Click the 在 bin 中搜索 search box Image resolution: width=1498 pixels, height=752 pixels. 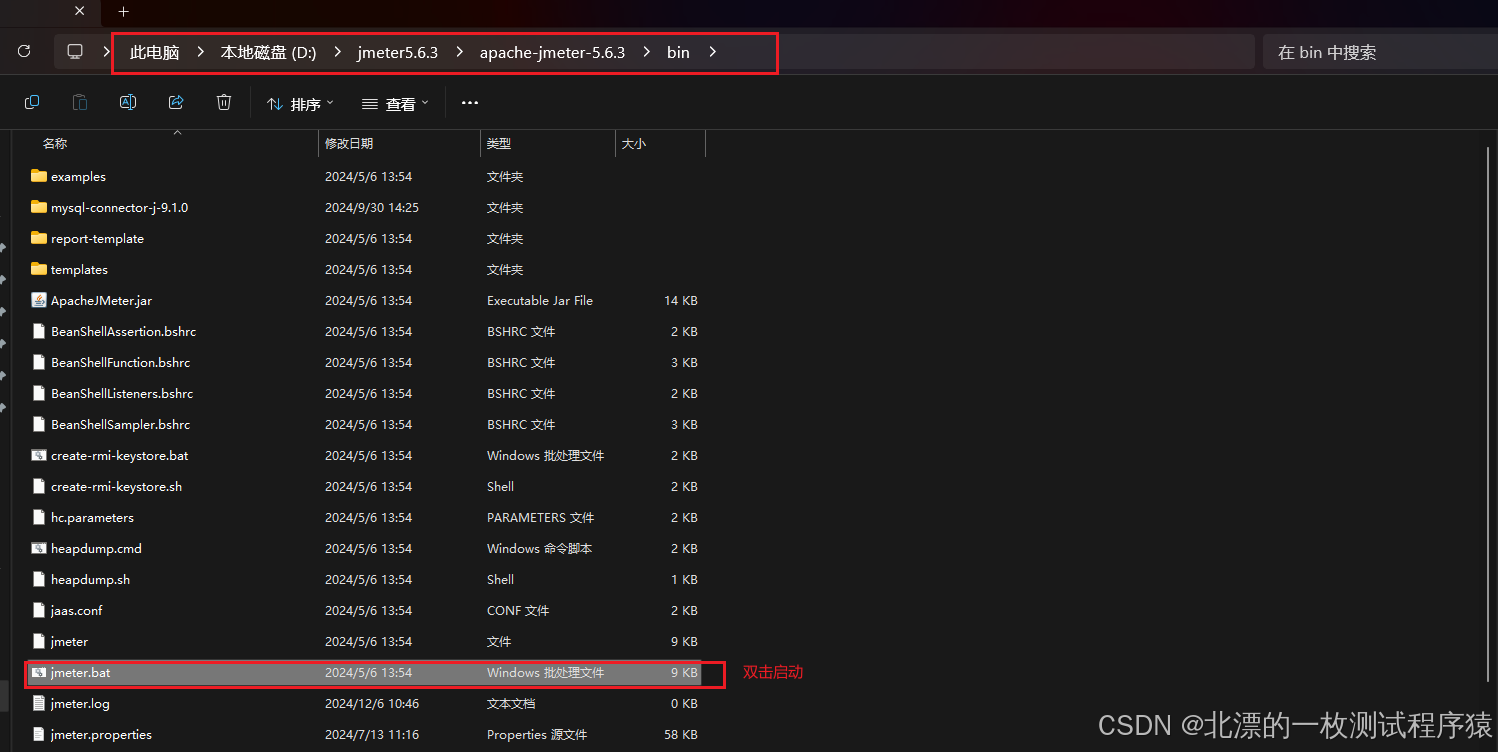[x=1378, y=52]
